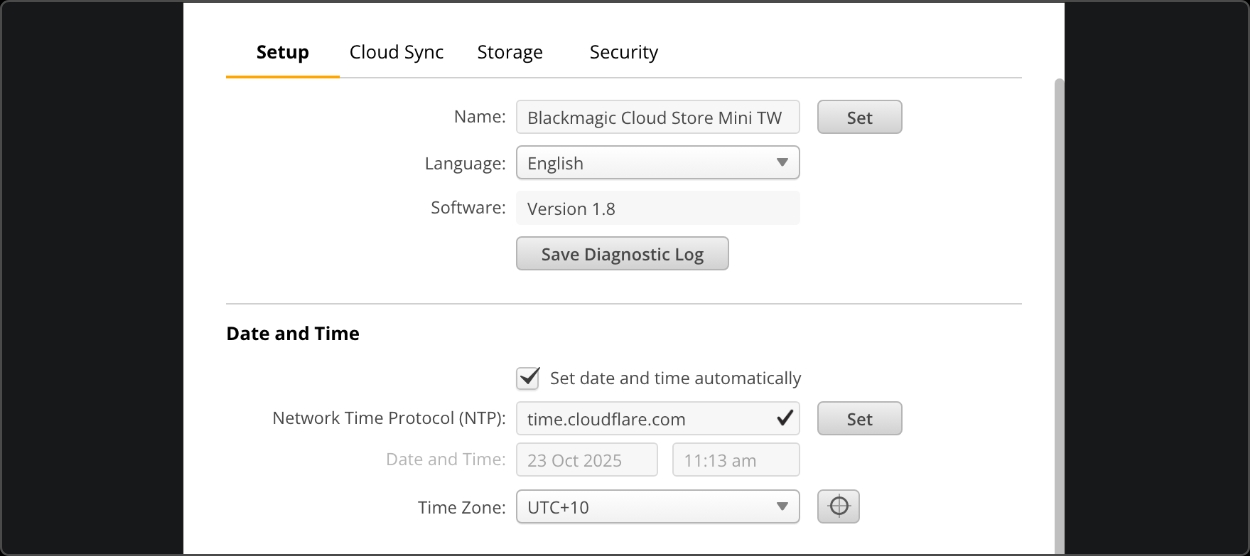Image resolution: width=1250 pixels, height=556 pixels.
Task: Click the Network Time Protocol input field
Action: [657, 419]
